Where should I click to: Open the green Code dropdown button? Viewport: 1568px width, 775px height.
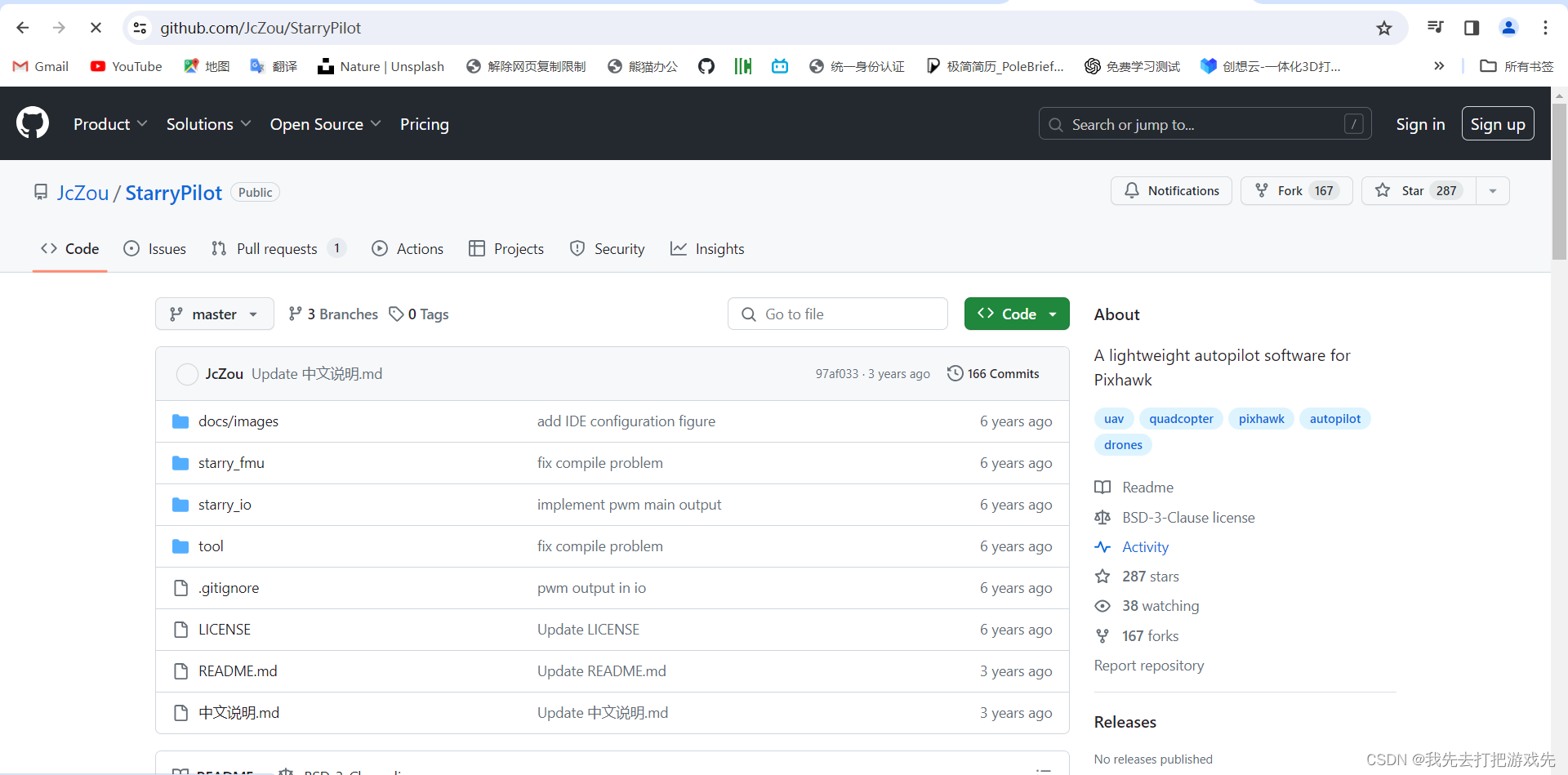coord(1017,314)
